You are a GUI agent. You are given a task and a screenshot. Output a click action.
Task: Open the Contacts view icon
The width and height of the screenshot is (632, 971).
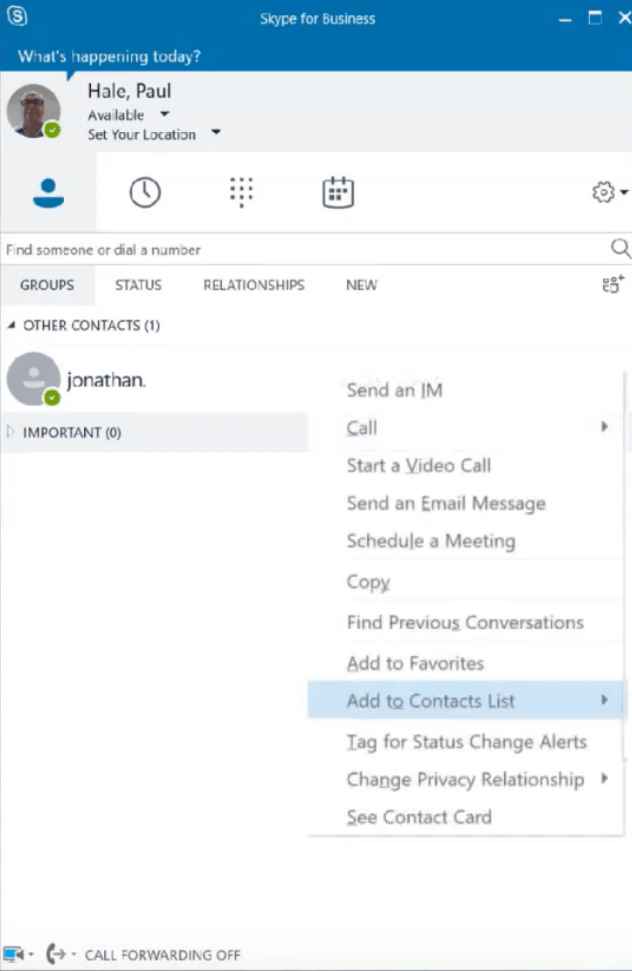click(x=48, y=192)
